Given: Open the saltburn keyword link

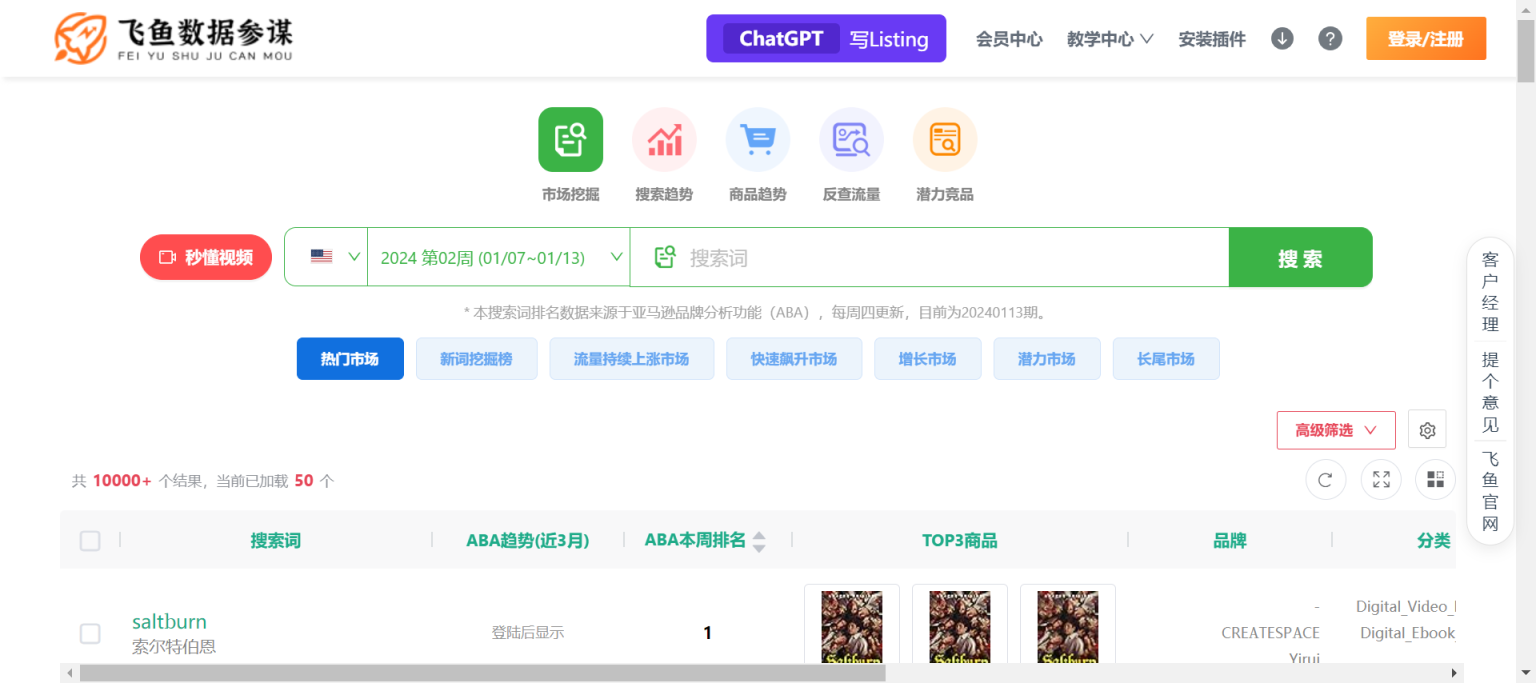Looking at the screenshot, I should [169, 621].
